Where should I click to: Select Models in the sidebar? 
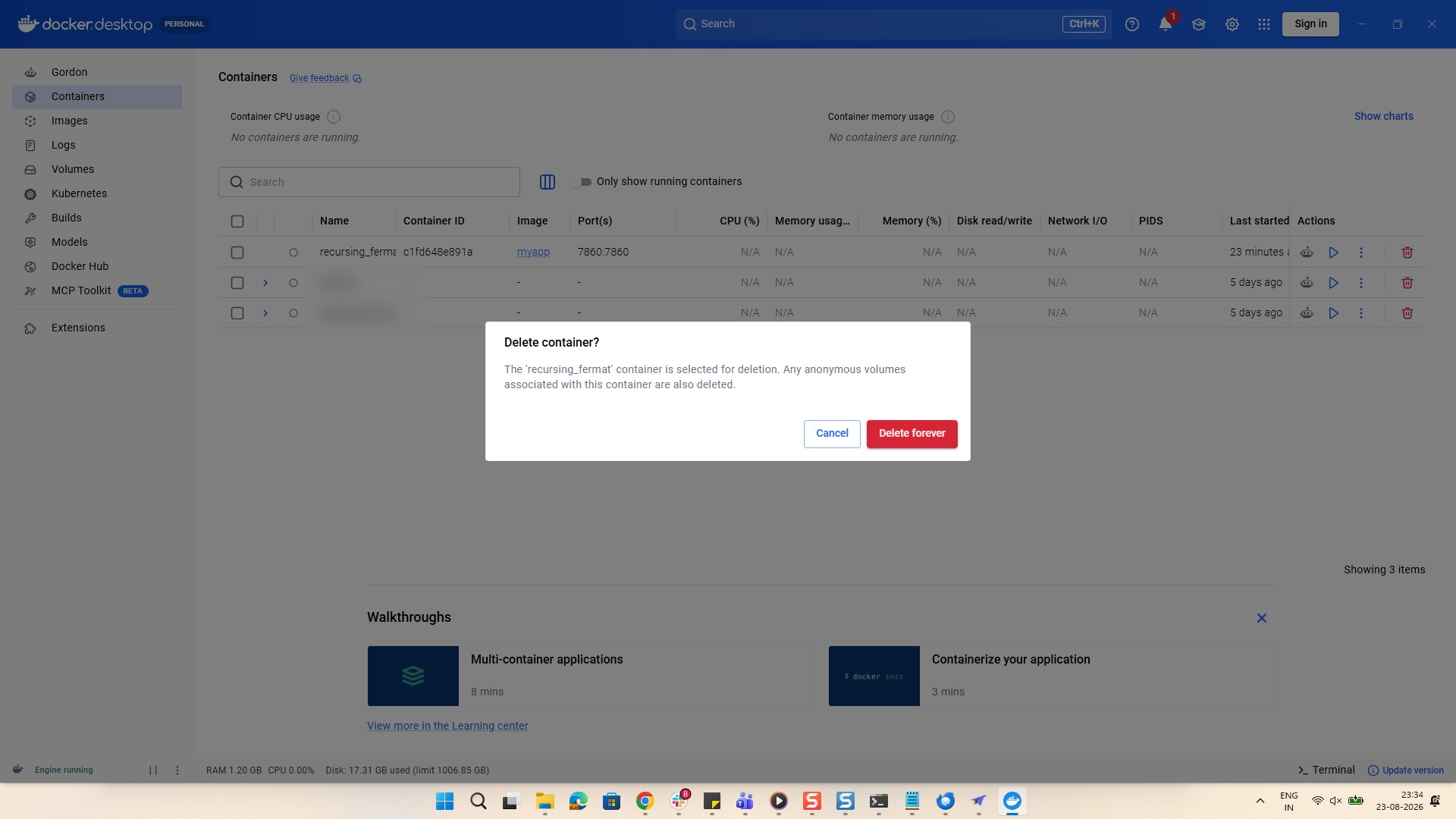(x=97, y=242)
